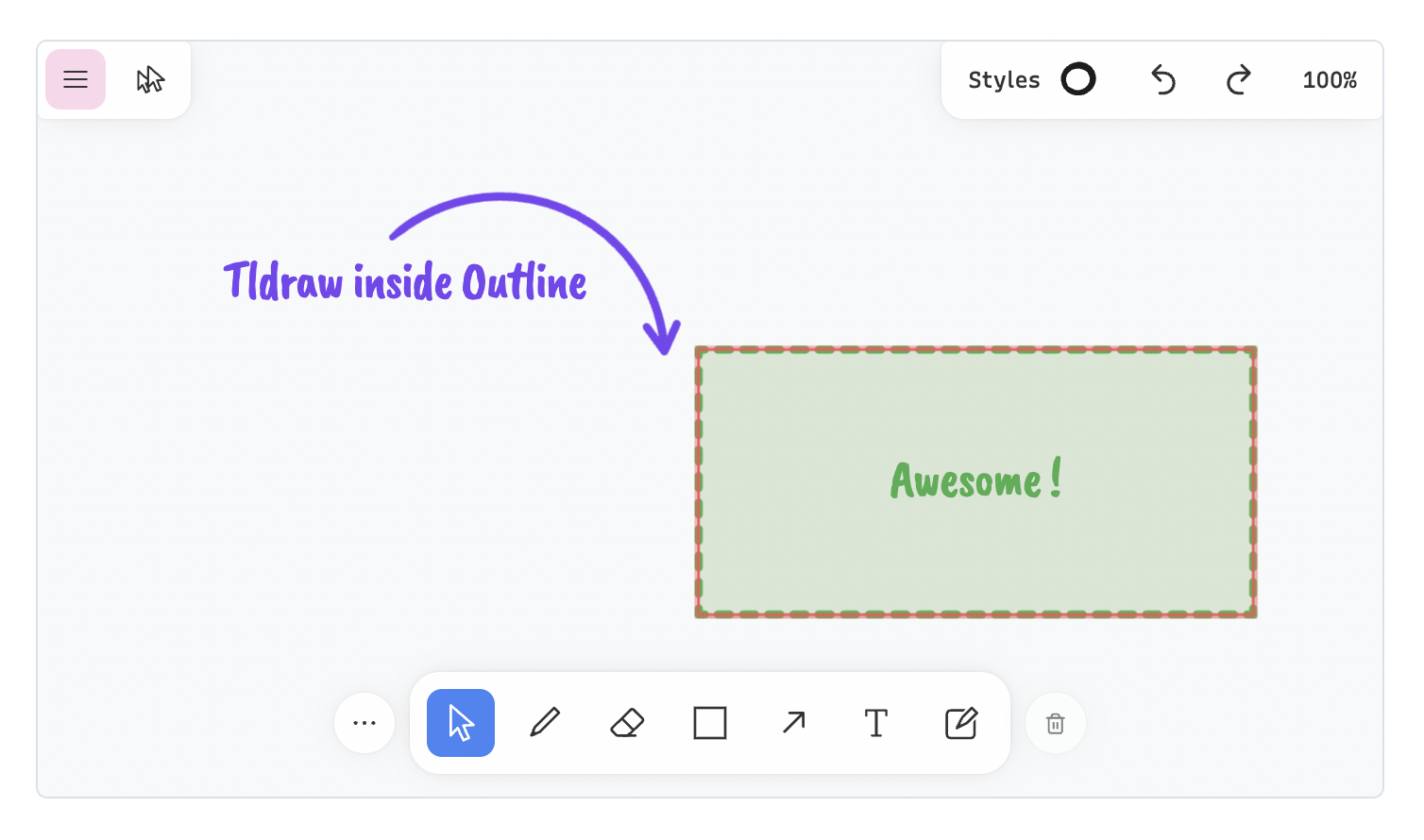This screenshot has width=1424, height=840.
Task: Click the green 'Awesome!' text label
Action: pyautogui.click(x=975, y=480)
